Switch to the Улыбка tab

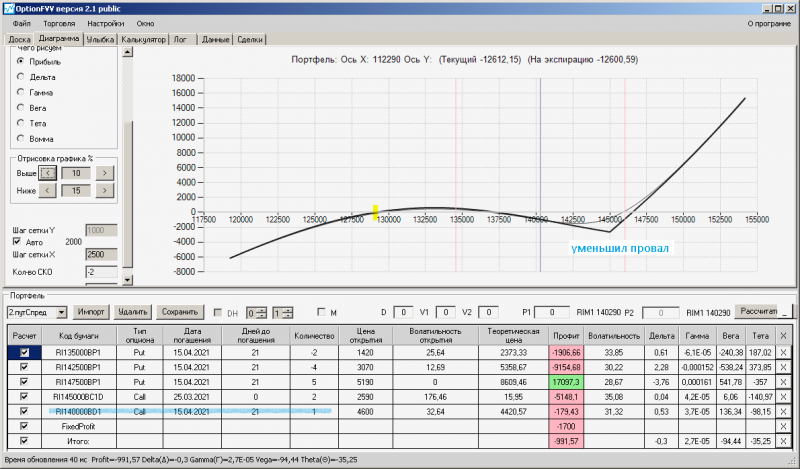100,39
